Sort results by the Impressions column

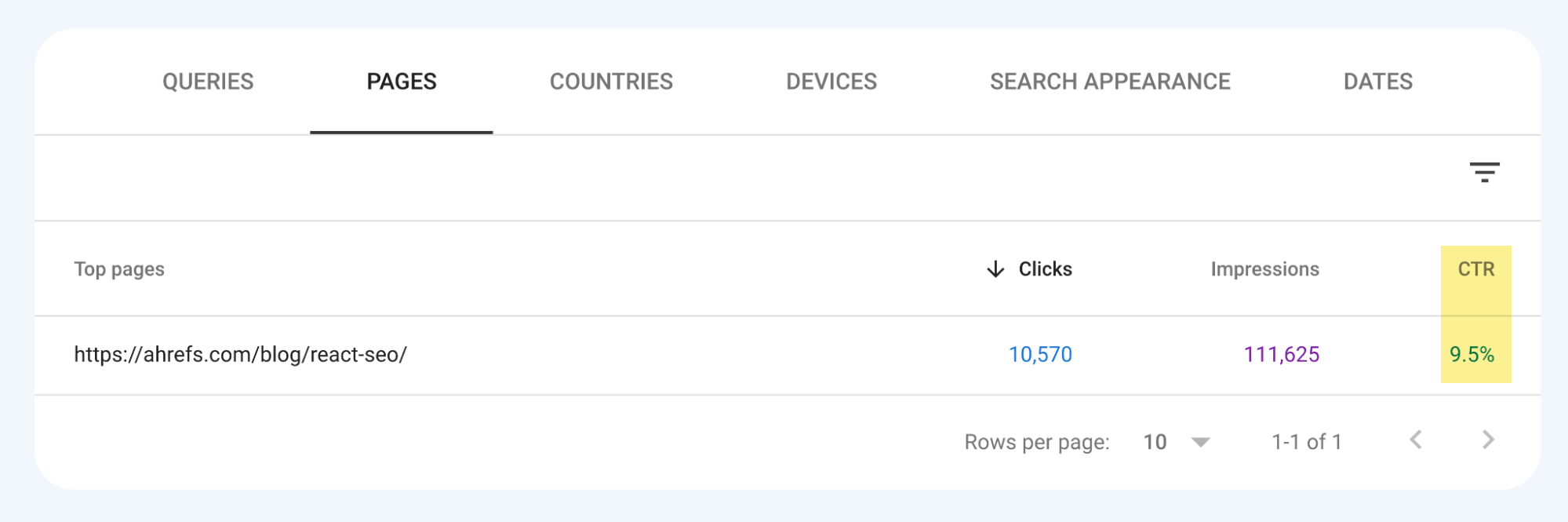click(1264, 269)
